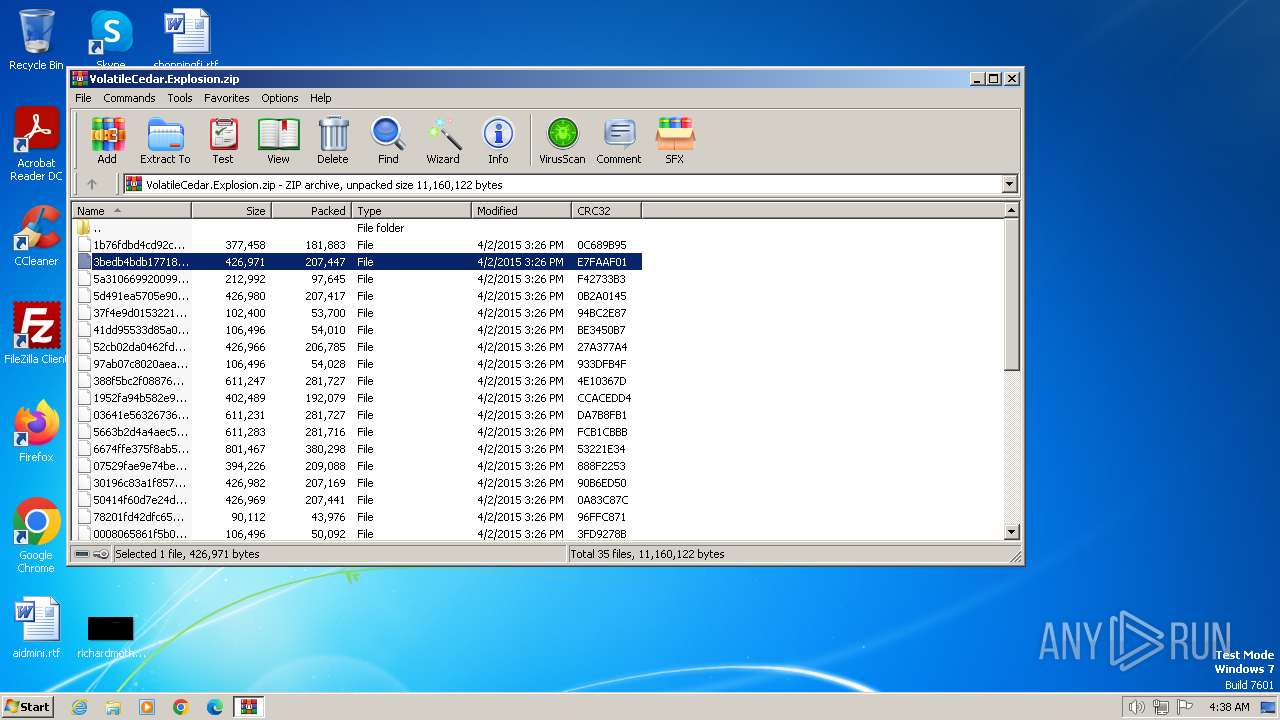The width and height of the screenshot is (1280, 720).
Task: Select the parent folder '..' row
Action: click(357, 228)
